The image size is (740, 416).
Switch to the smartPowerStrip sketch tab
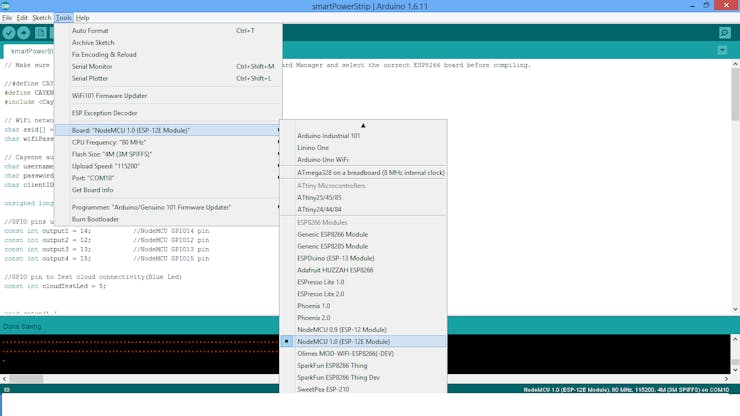point(29,51)
